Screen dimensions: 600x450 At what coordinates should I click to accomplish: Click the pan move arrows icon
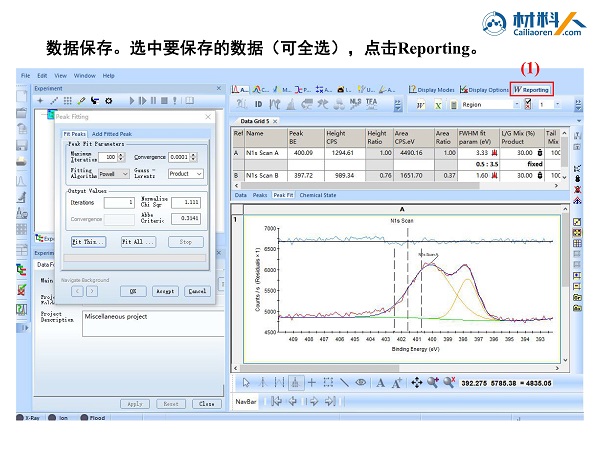click(417, 383)
